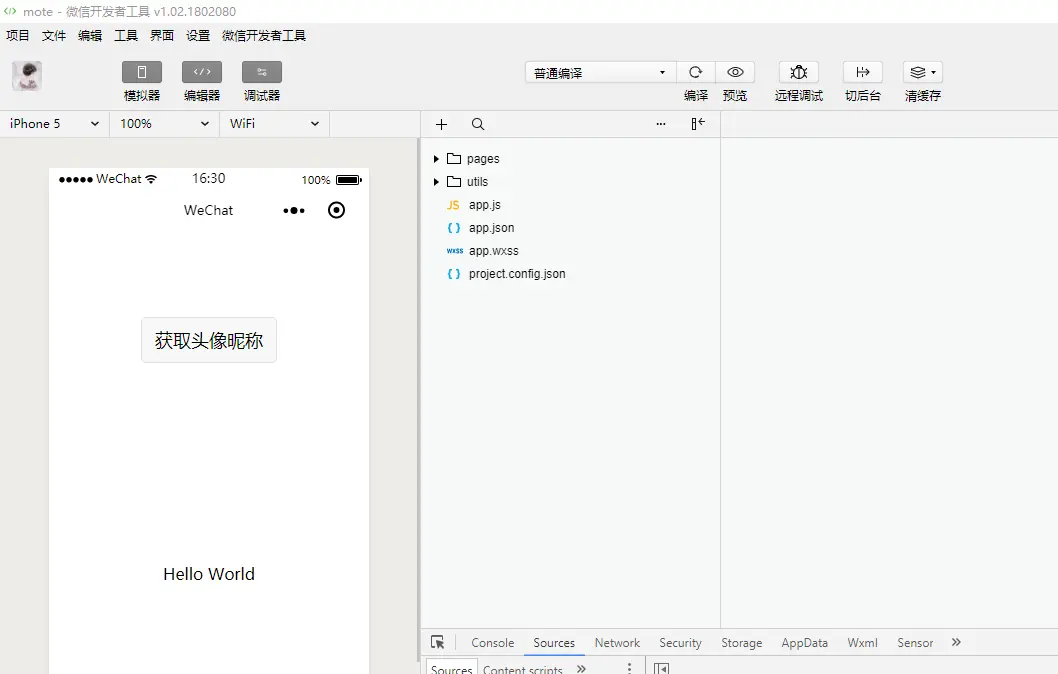Start 远程调试 remote debug bug icon
The height and width of the screenshot is (674, 1058).
pos(799,72)
